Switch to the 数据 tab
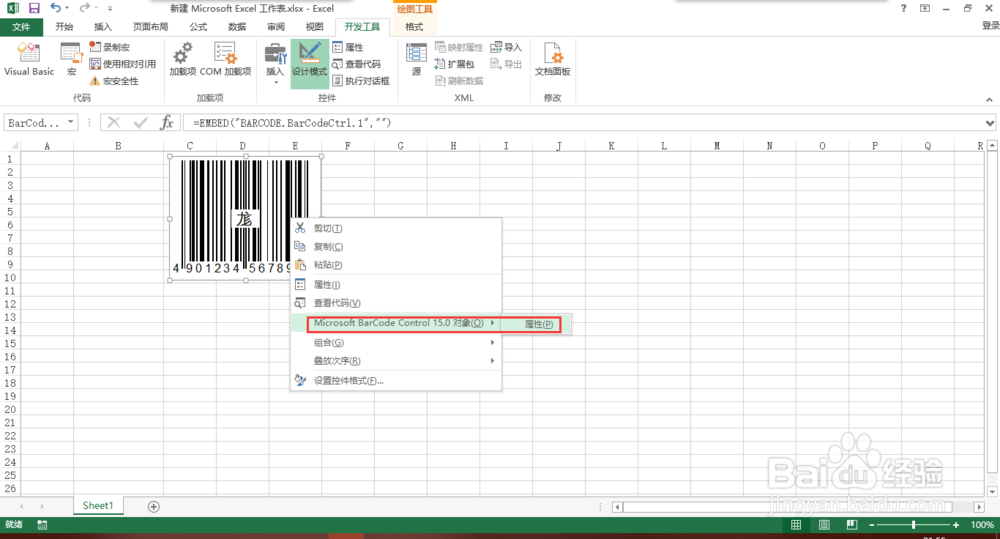The height and width of the screenshot is (539, 1000). coord(237,27)
